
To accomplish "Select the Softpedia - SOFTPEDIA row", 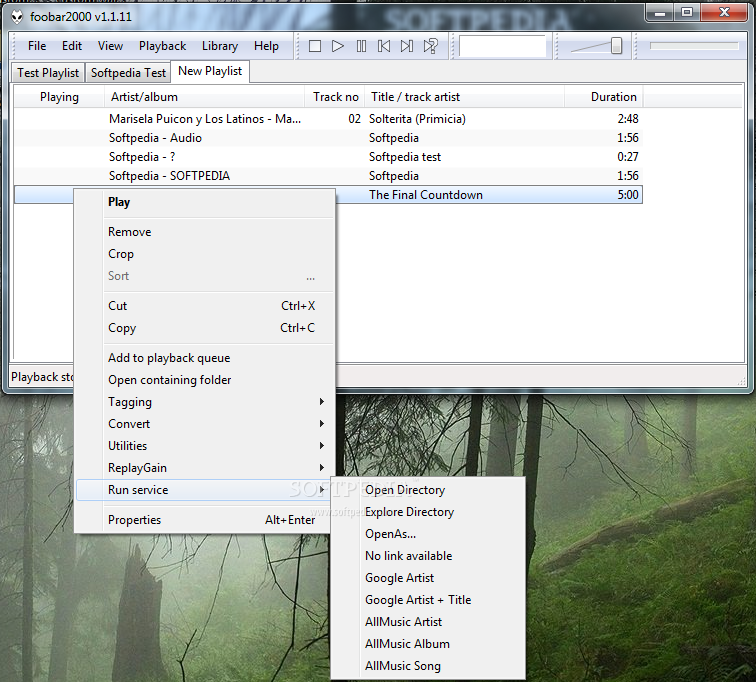I will (x=328, y=176).
